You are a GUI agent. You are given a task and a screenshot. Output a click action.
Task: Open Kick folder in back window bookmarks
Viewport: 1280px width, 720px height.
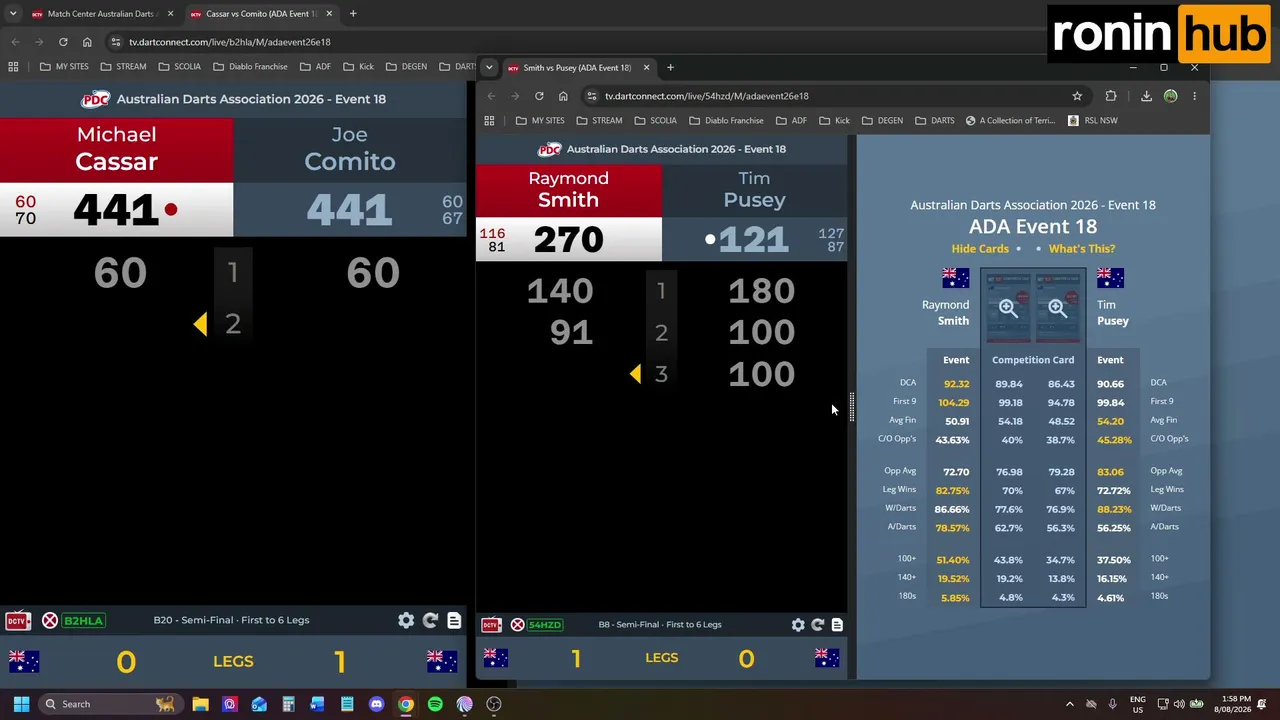[358, 67]
